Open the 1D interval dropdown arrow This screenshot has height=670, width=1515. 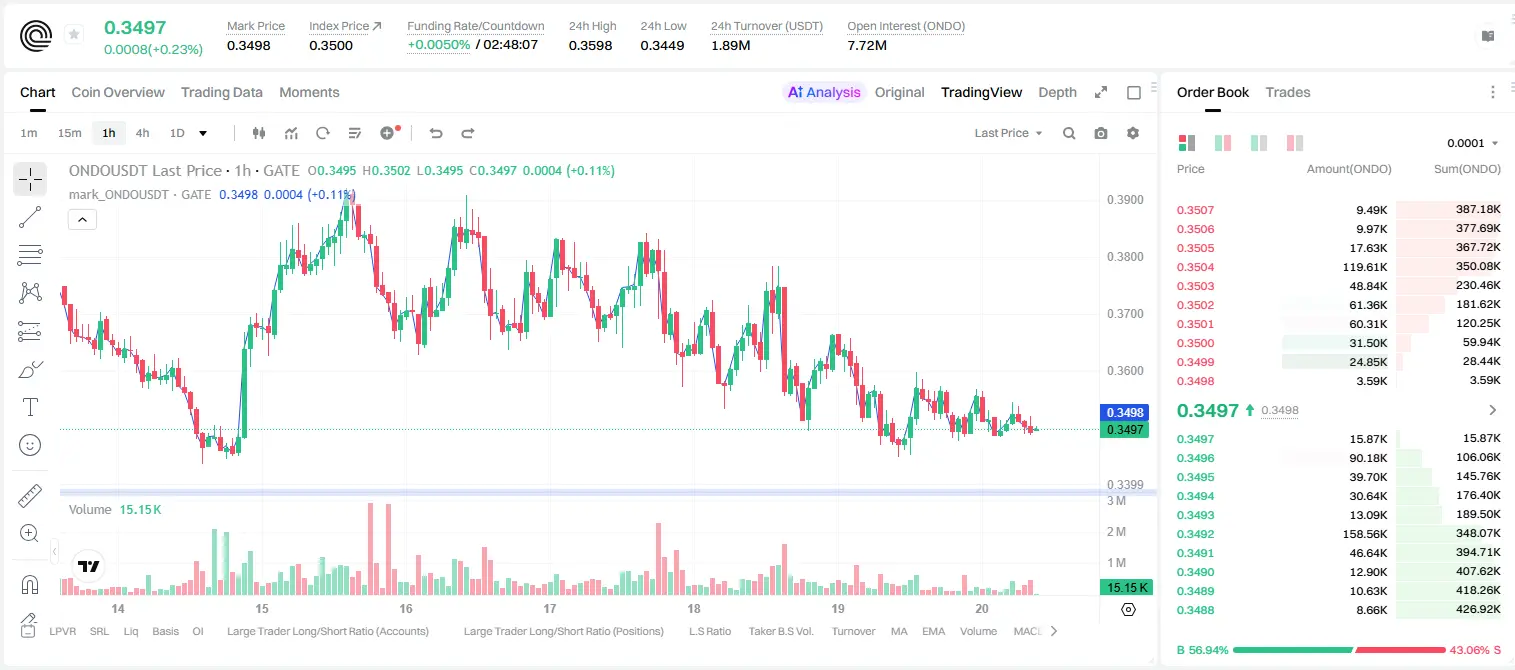coord(203,133)
